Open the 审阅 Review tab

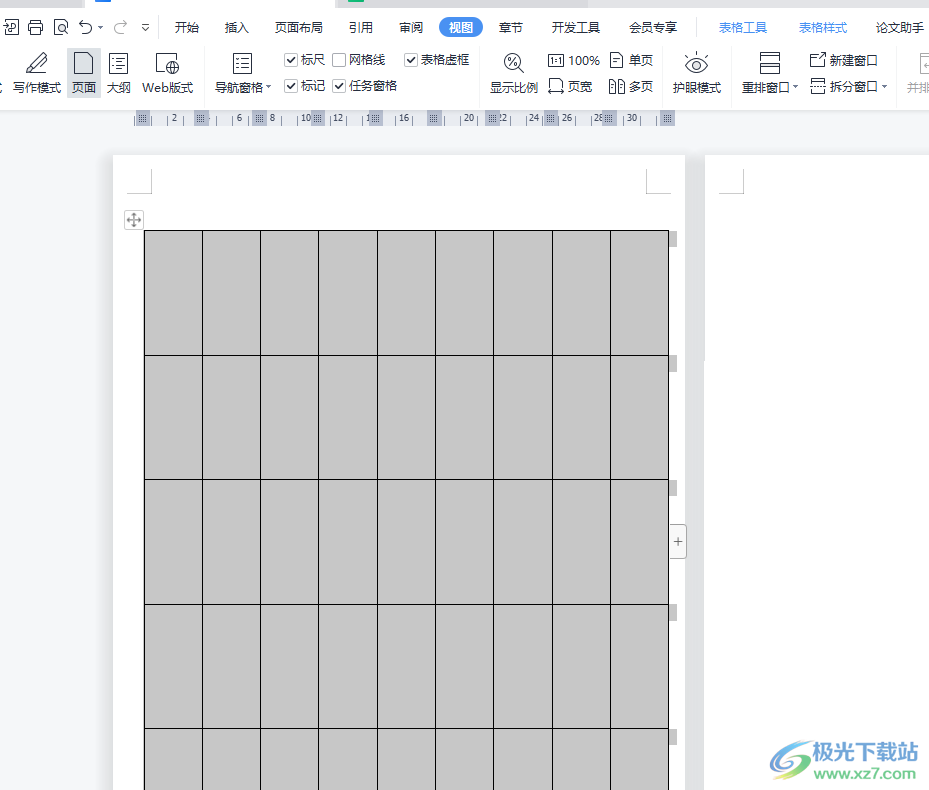coord(411,27)
